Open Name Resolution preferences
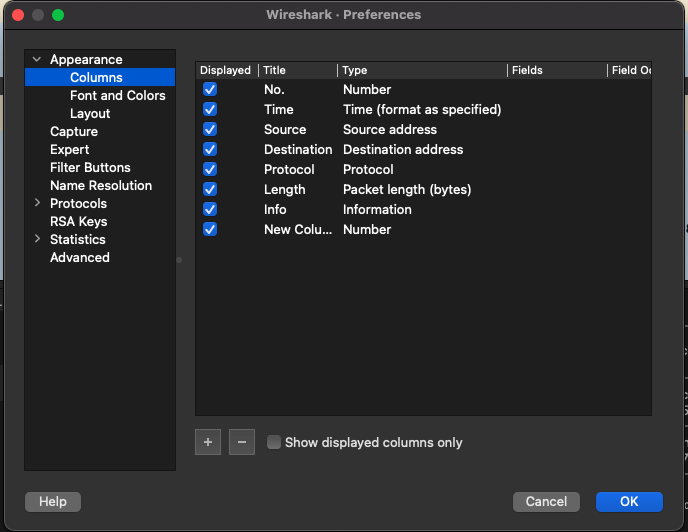 click(x=101, y=185)
